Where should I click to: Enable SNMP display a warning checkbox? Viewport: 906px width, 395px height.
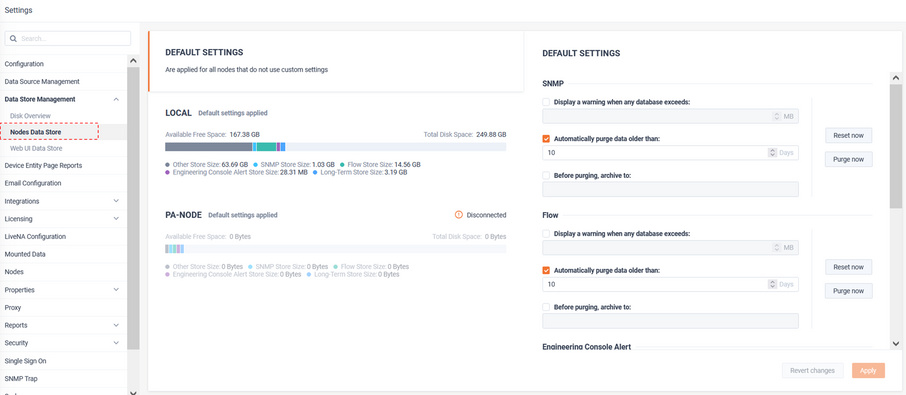[546, 102]
